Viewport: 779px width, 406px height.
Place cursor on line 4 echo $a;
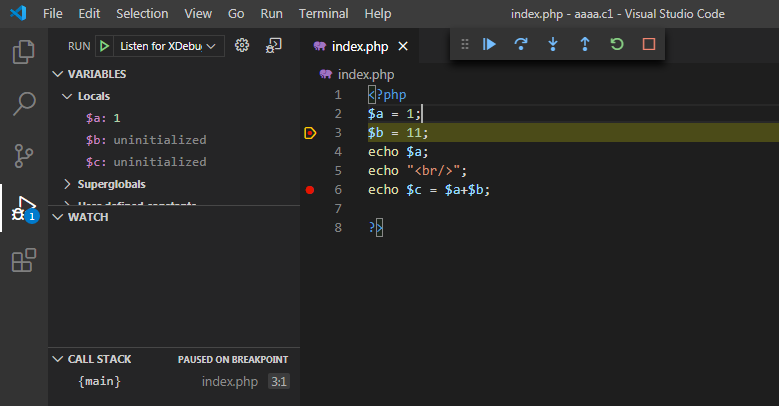pos(398,152)
